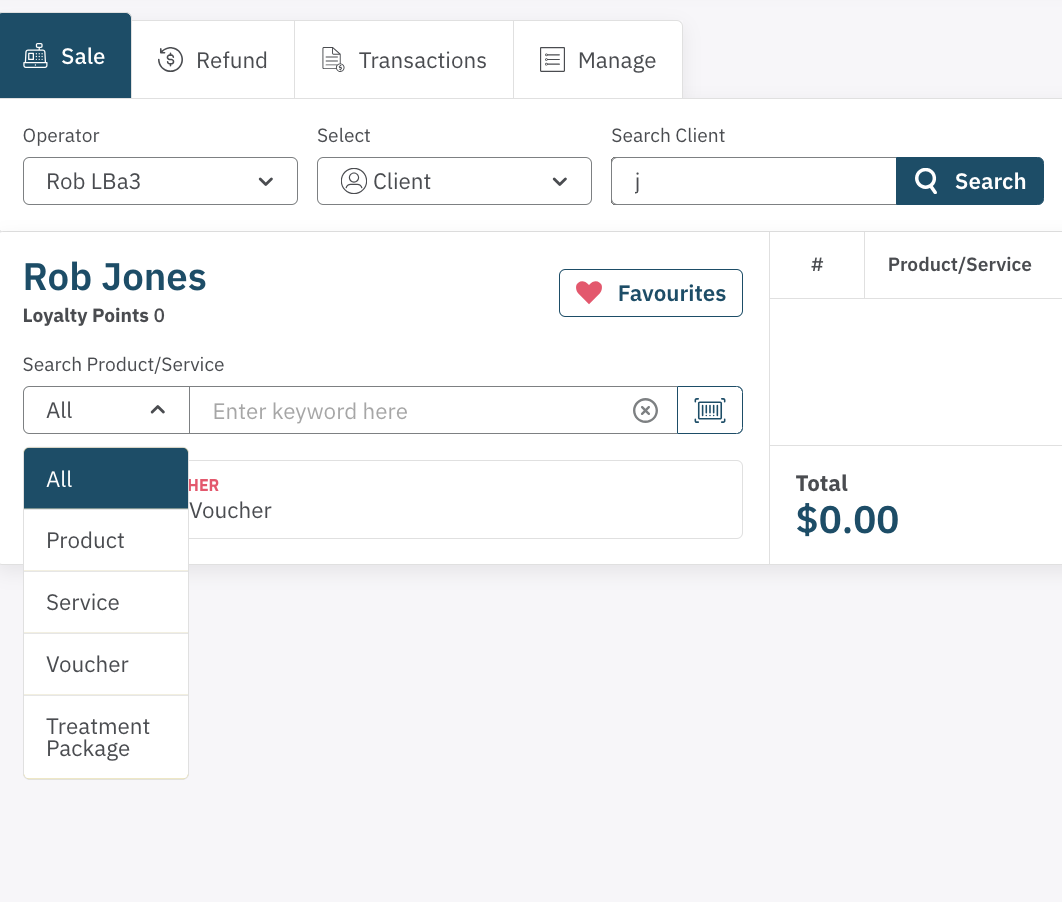Focus the Search Client text field

[753, 181]
